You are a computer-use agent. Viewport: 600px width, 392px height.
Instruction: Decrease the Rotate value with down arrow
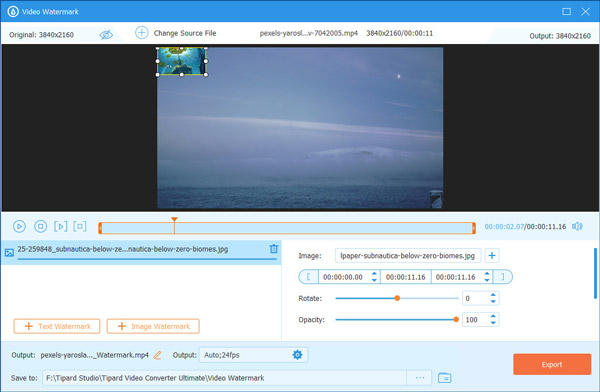coord(493,302)
